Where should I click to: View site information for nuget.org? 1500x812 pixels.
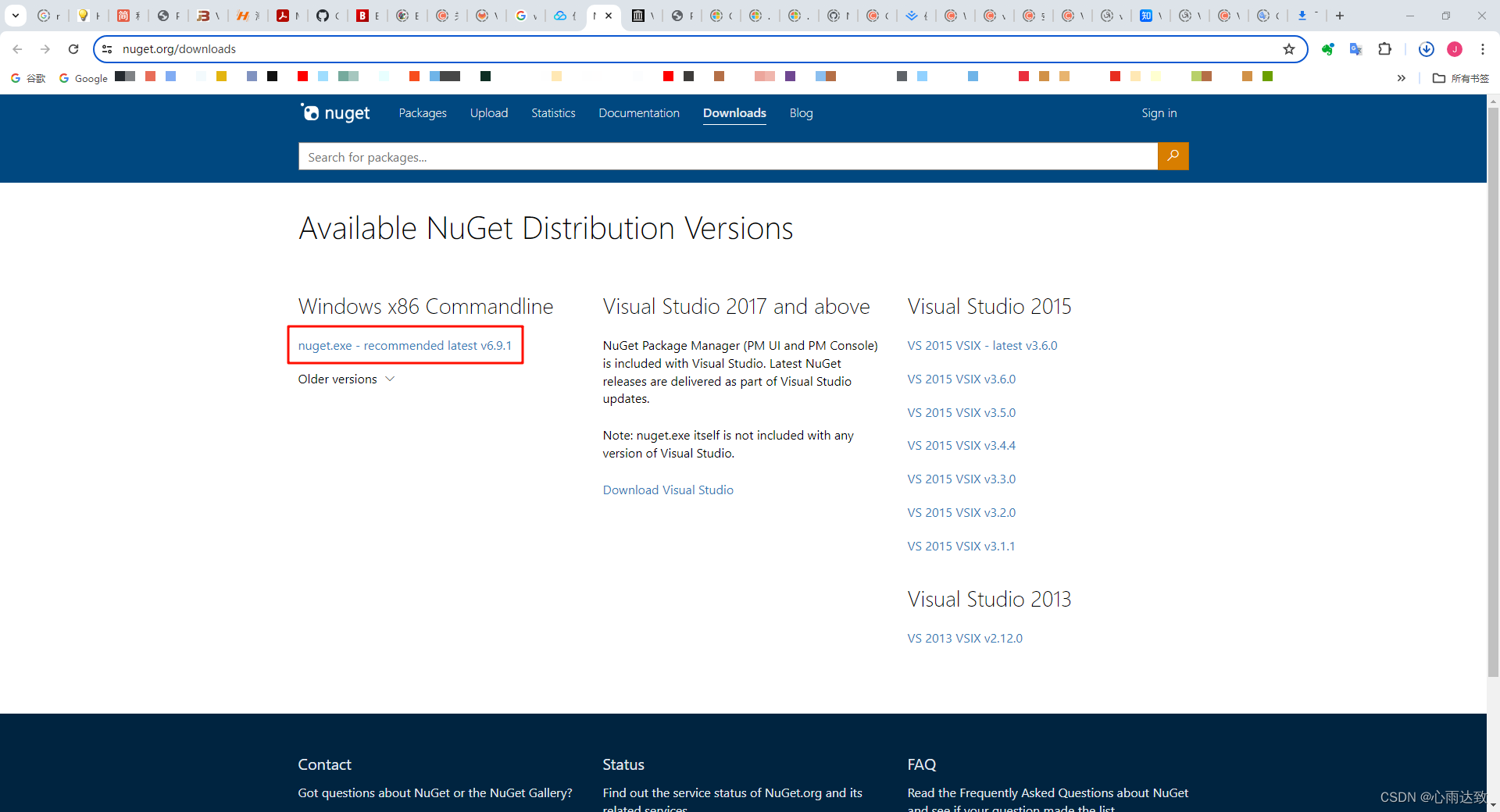(x=108, y=49)
